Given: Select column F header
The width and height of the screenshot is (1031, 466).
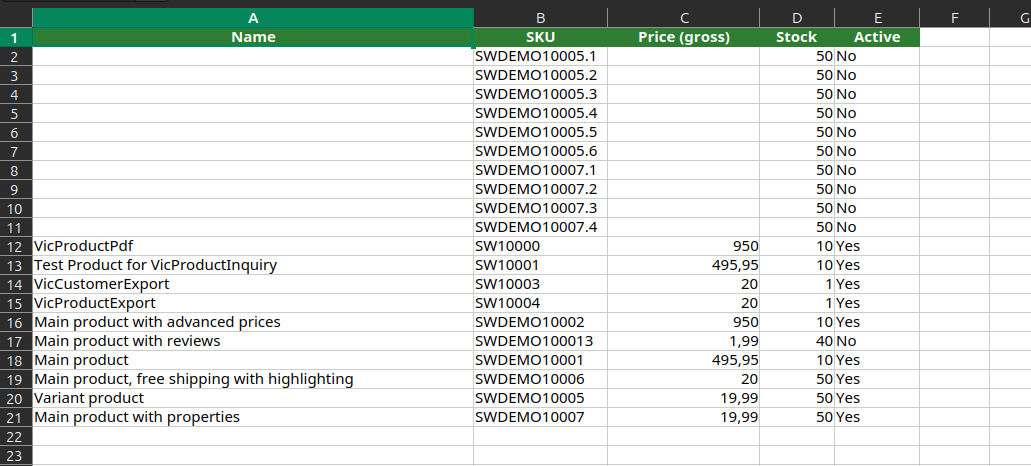Looking at the screenshot, I should [x=955, y=18].
